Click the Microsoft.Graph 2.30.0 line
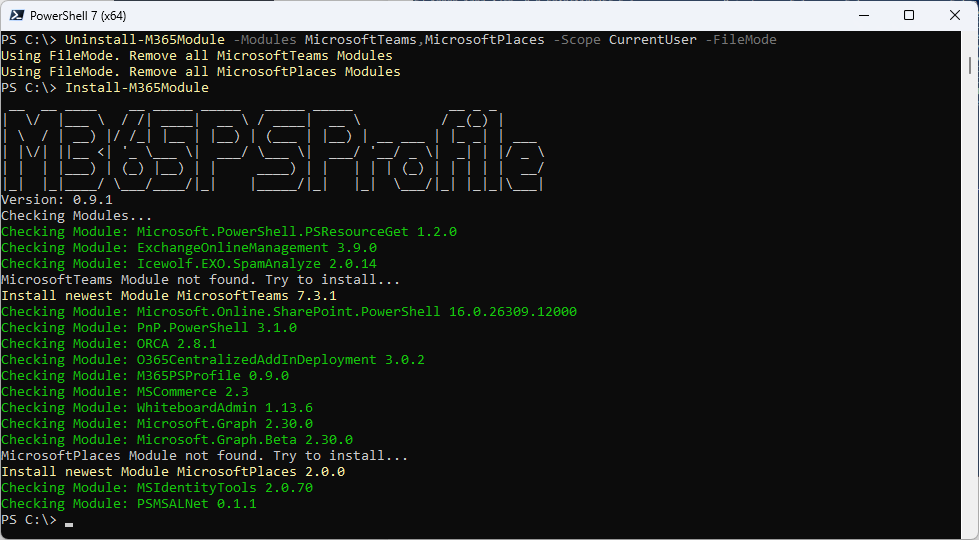 [157, 424]
